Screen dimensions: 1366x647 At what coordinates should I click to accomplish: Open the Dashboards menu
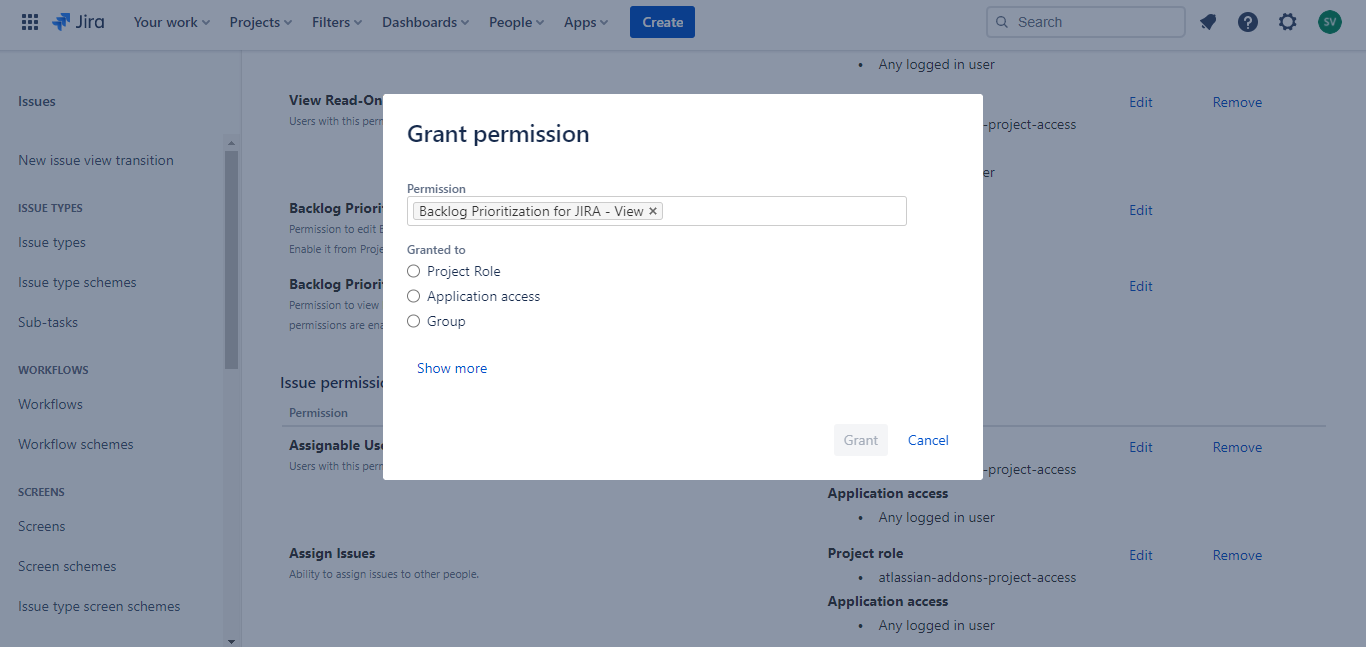[425, 22]
